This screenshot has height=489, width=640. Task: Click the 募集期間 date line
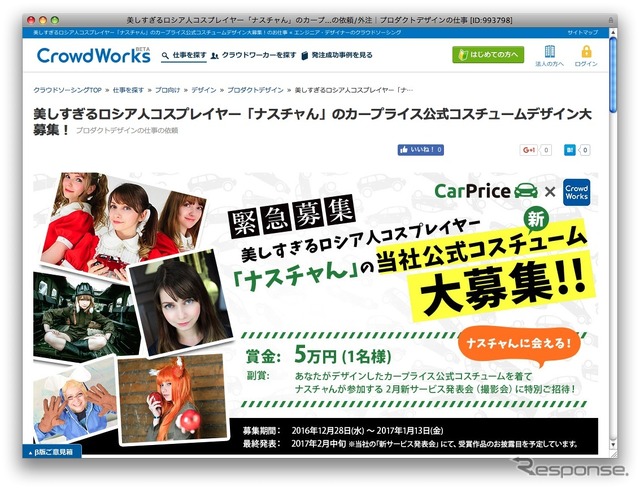click(x=343, y=431)
